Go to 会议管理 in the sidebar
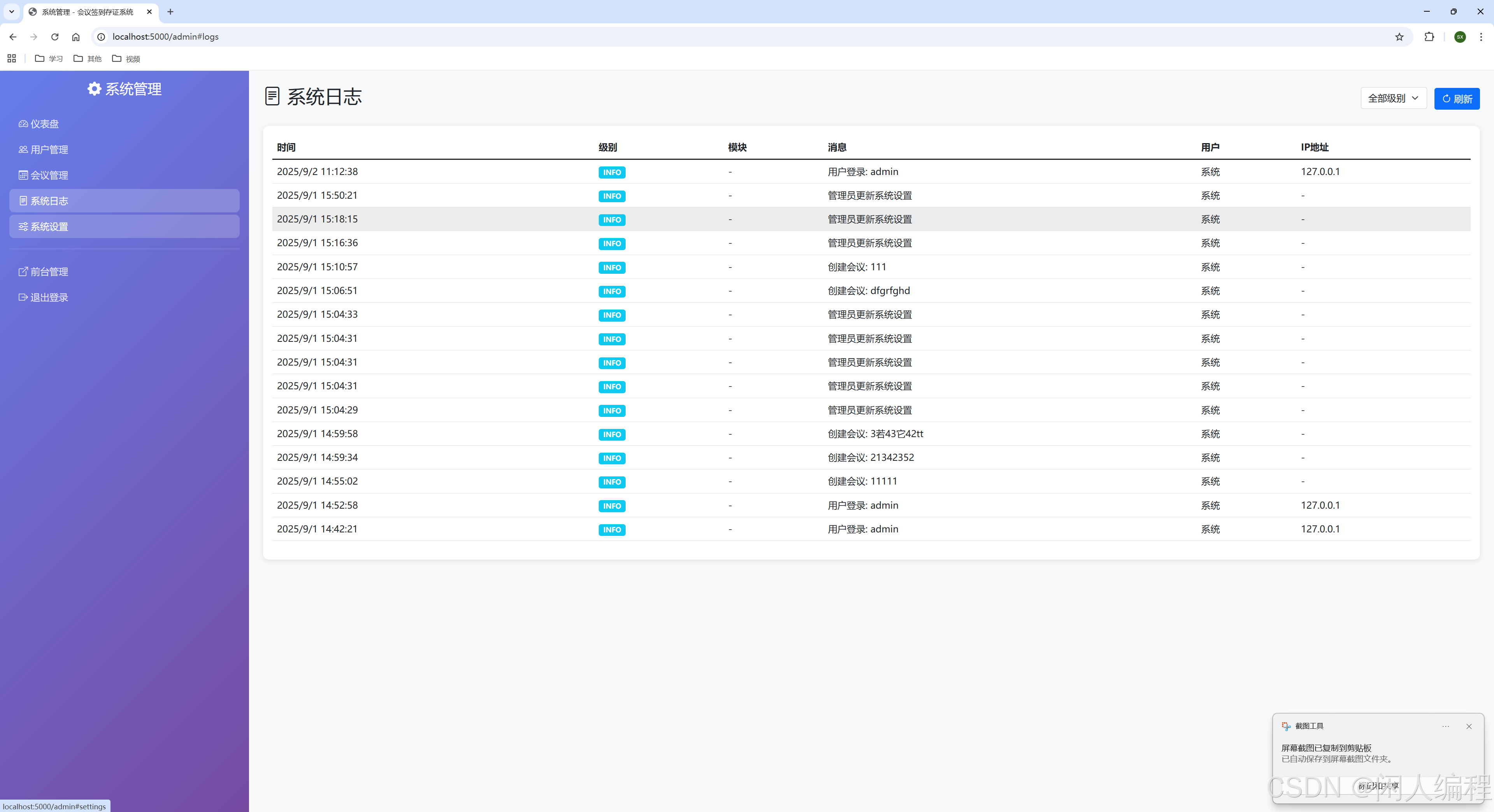The height and width of the screenshot is (812, 1494). point(124,175)
